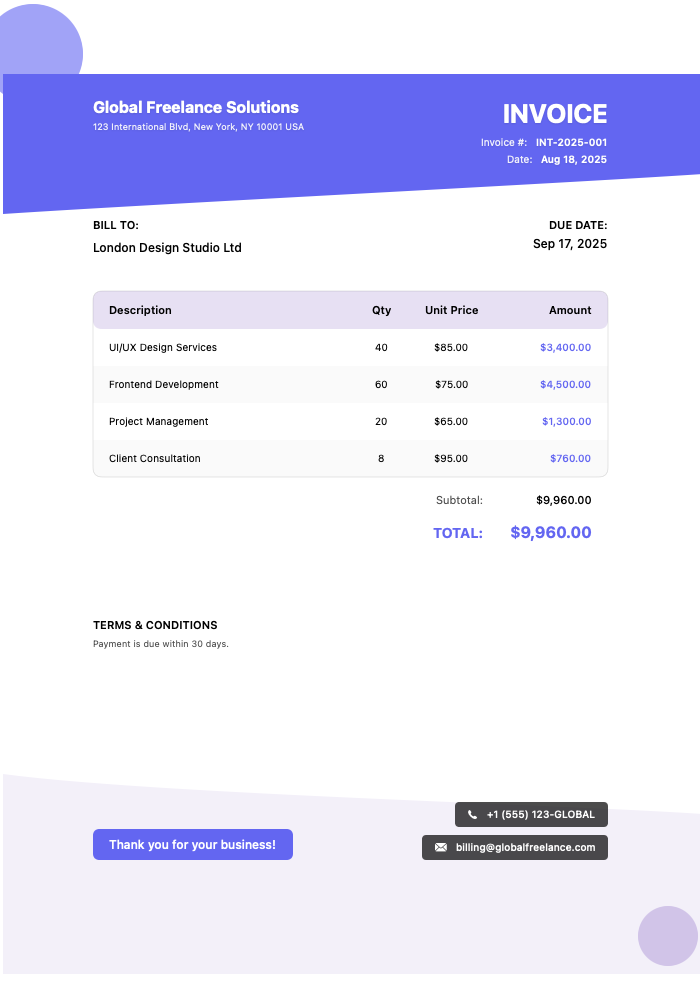
Task: Click the Description column header
Action: pos(140,310)
